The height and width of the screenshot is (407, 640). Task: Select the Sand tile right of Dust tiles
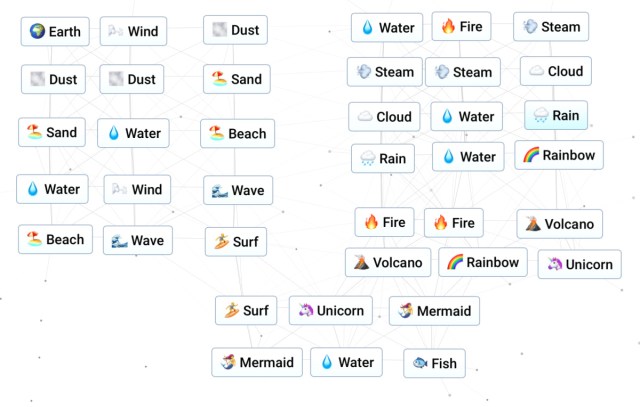tap(236, 79)
